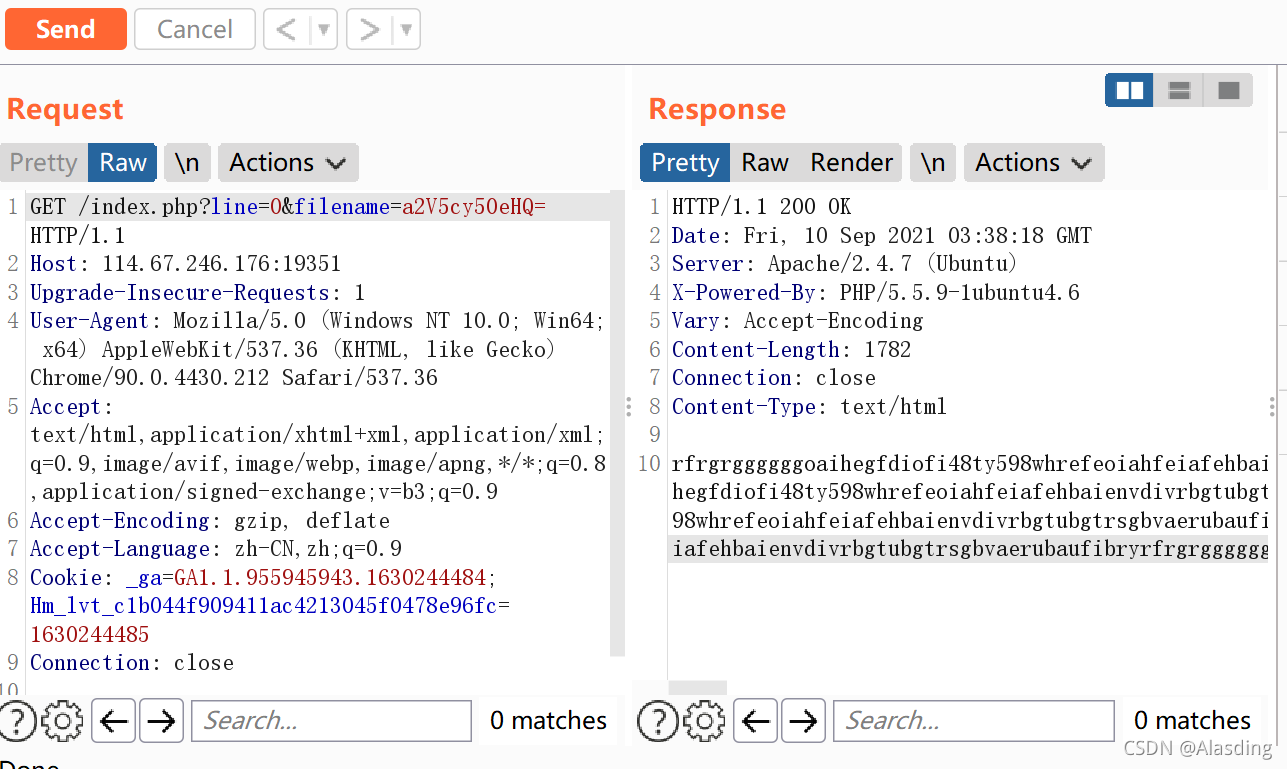This screenshot has height=769, width=1287.
Task: Click the X-Powered-By PHP/5.5.9 line
Action: [876, 293]
